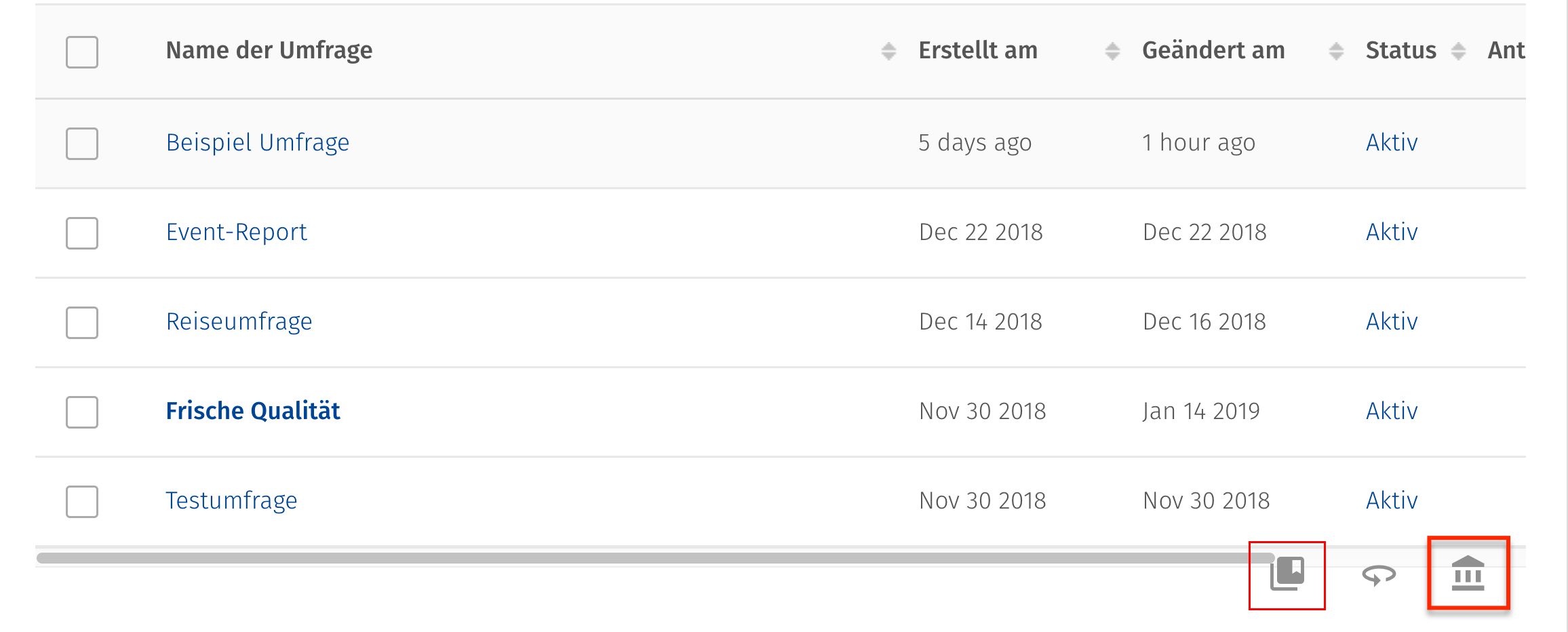Click the restore curved-arrow icon
Image resolution: width=1568 pixels, height=632 pixels.
[x=1378, y=575]
